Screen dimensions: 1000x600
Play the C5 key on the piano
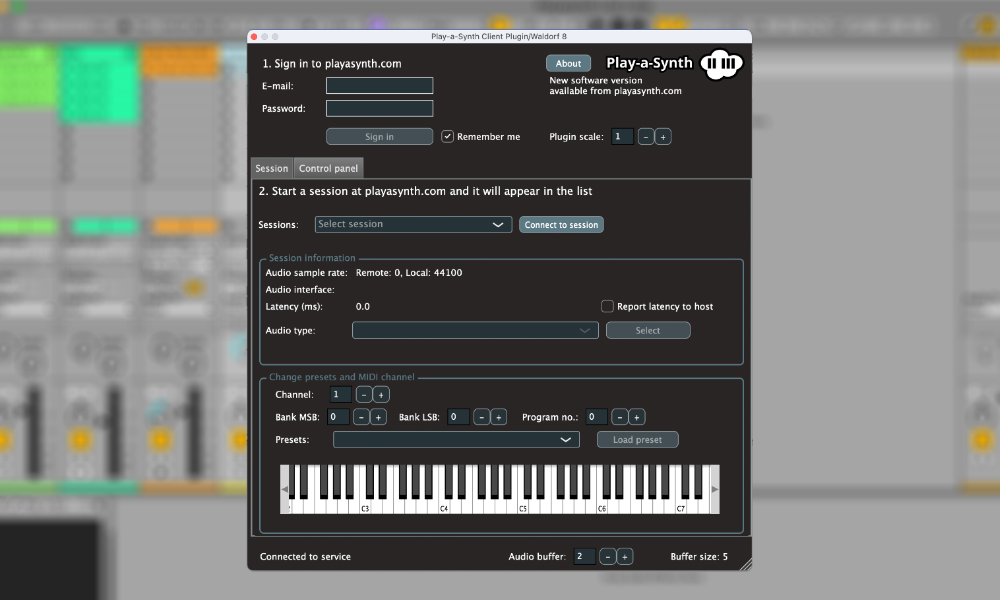(524, 507)
